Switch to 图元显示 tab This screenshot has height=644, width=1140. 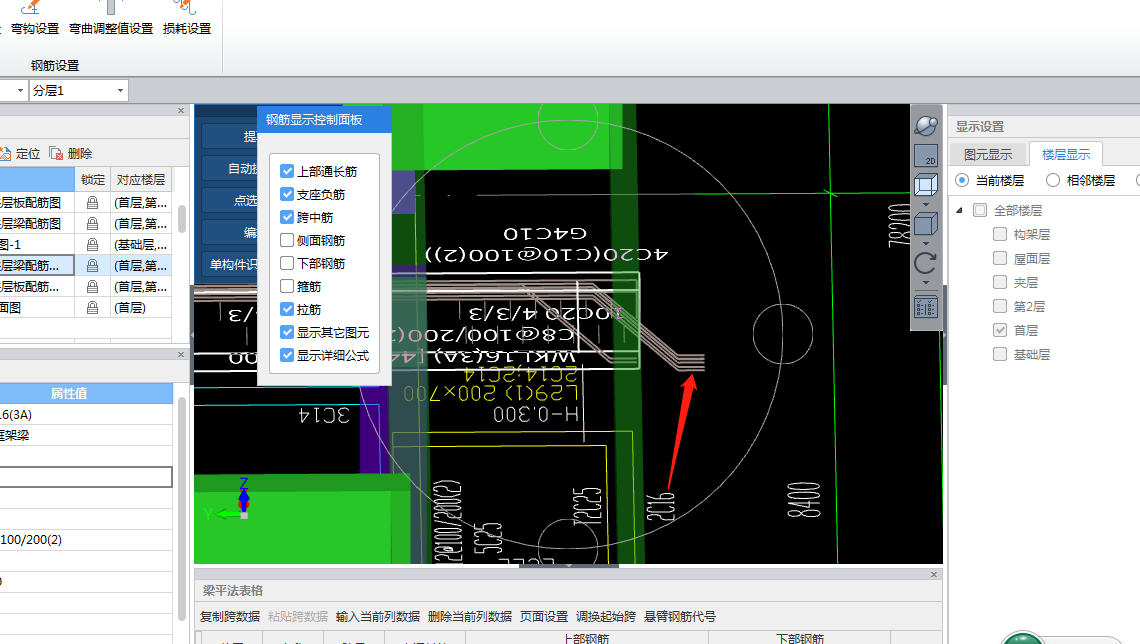987,154
